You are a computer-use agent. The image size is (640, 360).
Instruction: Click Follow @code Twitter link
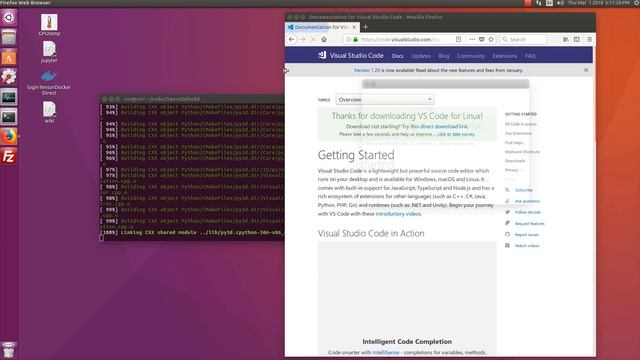[x=528, y=212]
